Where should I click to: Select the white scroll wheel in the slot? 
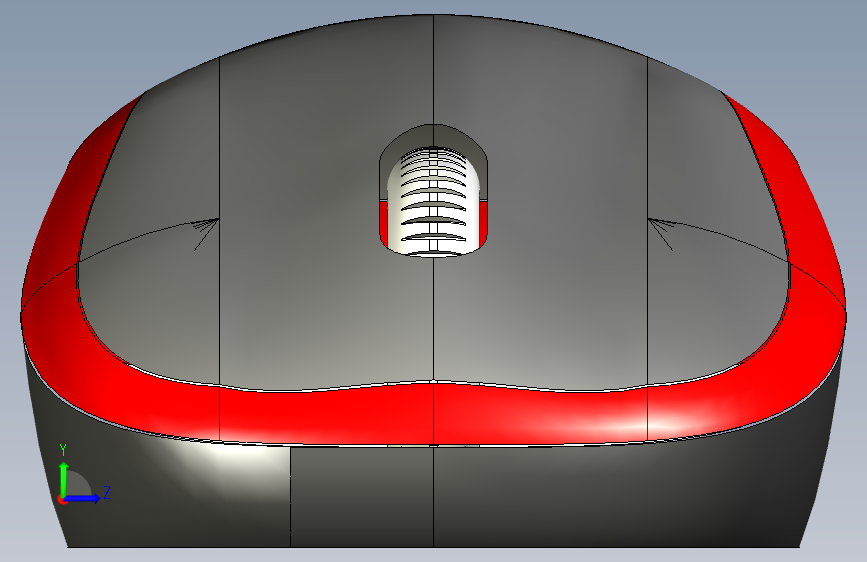coord(434,201)
